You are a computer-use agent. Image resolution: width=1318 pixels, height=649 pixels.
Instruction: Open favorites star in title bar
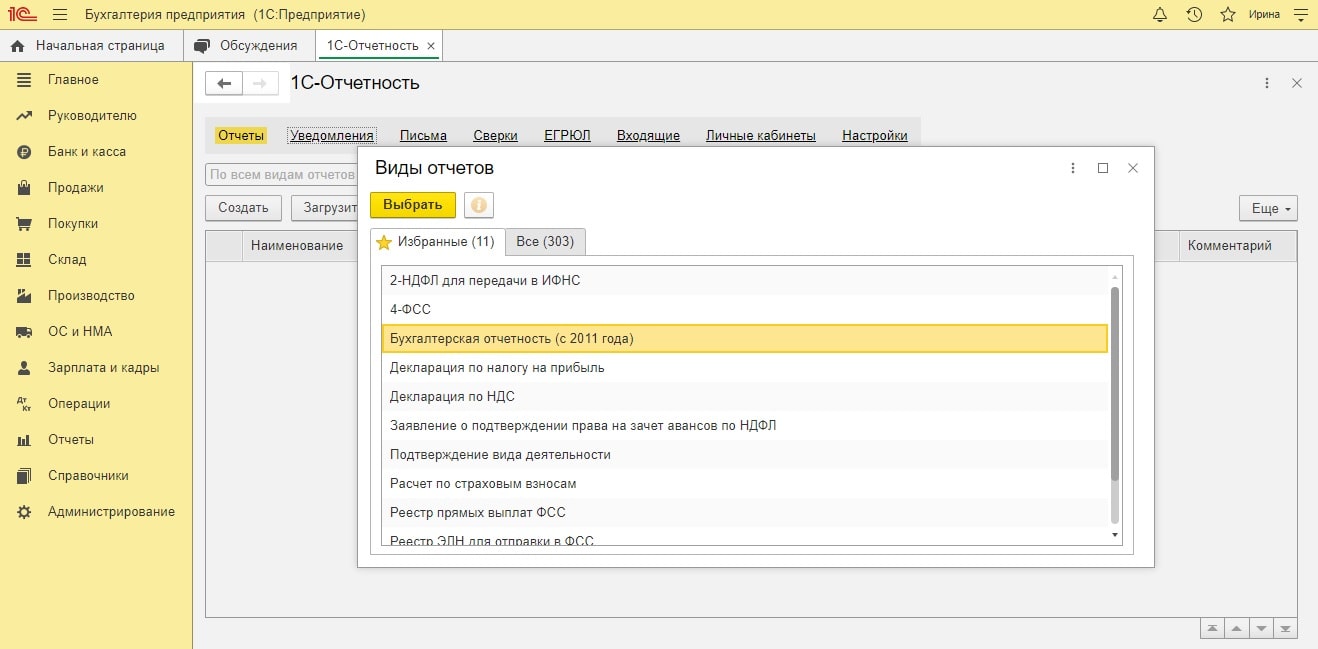click(x=1228, y=15)
